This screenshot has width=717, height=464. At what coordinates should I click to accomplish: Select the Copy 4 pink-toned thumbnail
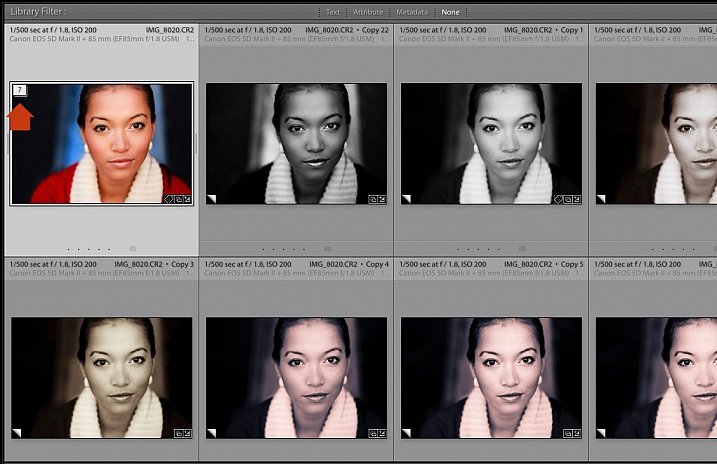(x=296, y=378)
